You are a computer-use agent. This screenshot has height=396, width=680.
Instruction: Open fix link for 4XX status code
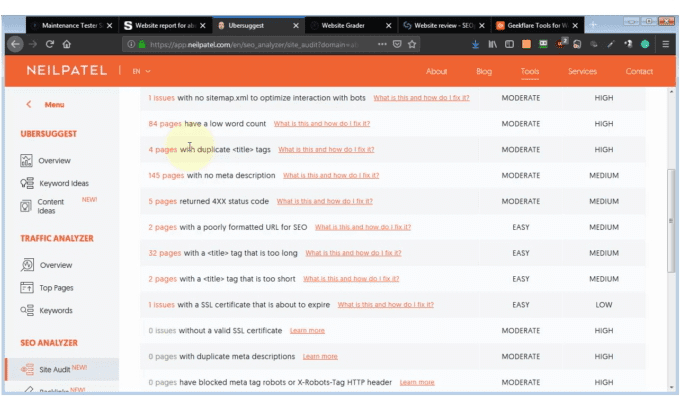click(324, 201)
